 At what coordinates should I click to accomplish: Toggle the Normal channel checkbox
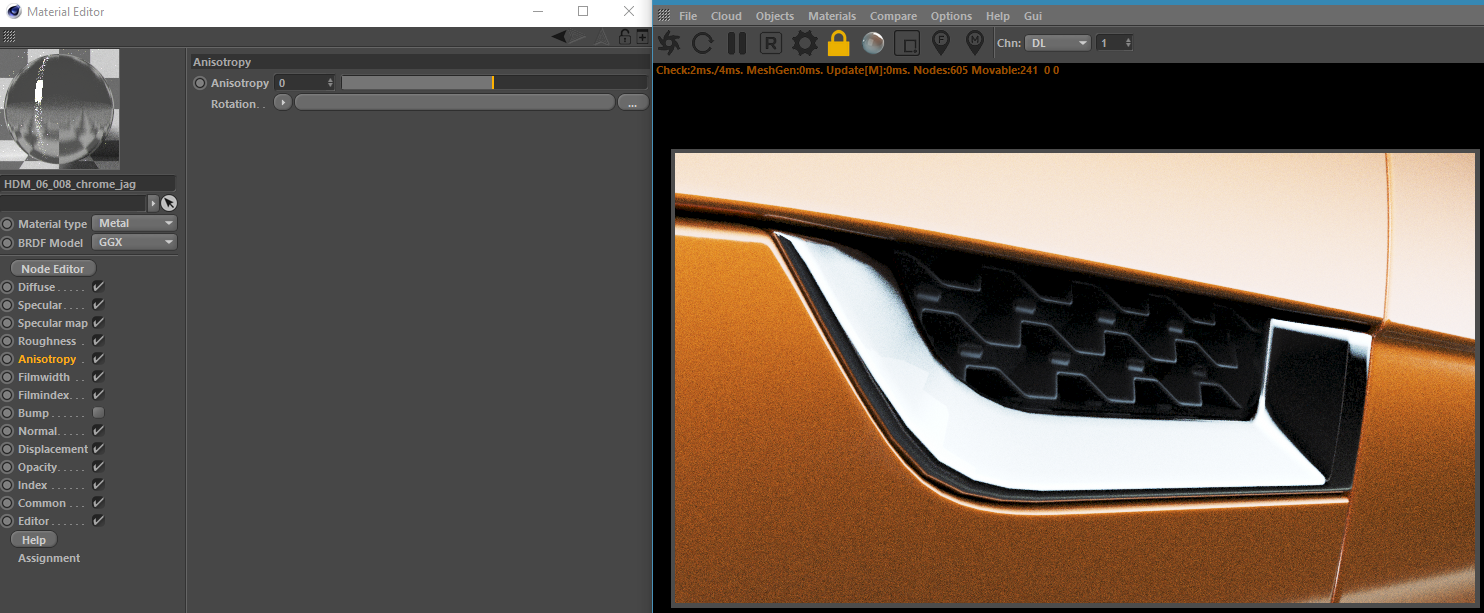coord(98,431)
